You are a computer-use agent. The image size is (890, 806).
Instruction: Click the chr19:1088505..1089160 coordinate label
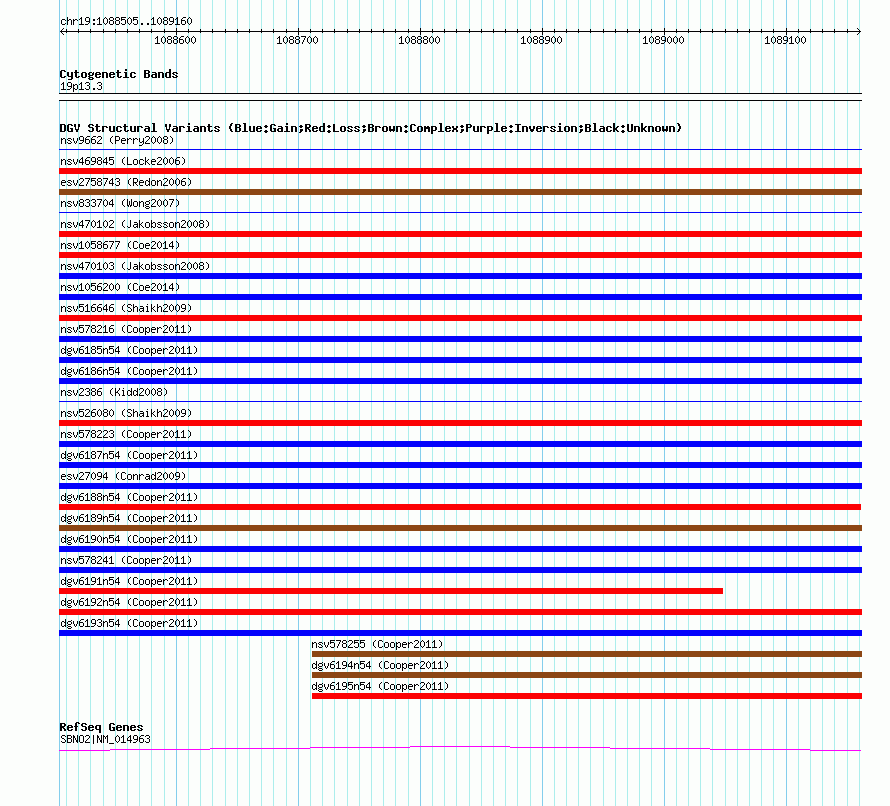click(x=126, y=21)
